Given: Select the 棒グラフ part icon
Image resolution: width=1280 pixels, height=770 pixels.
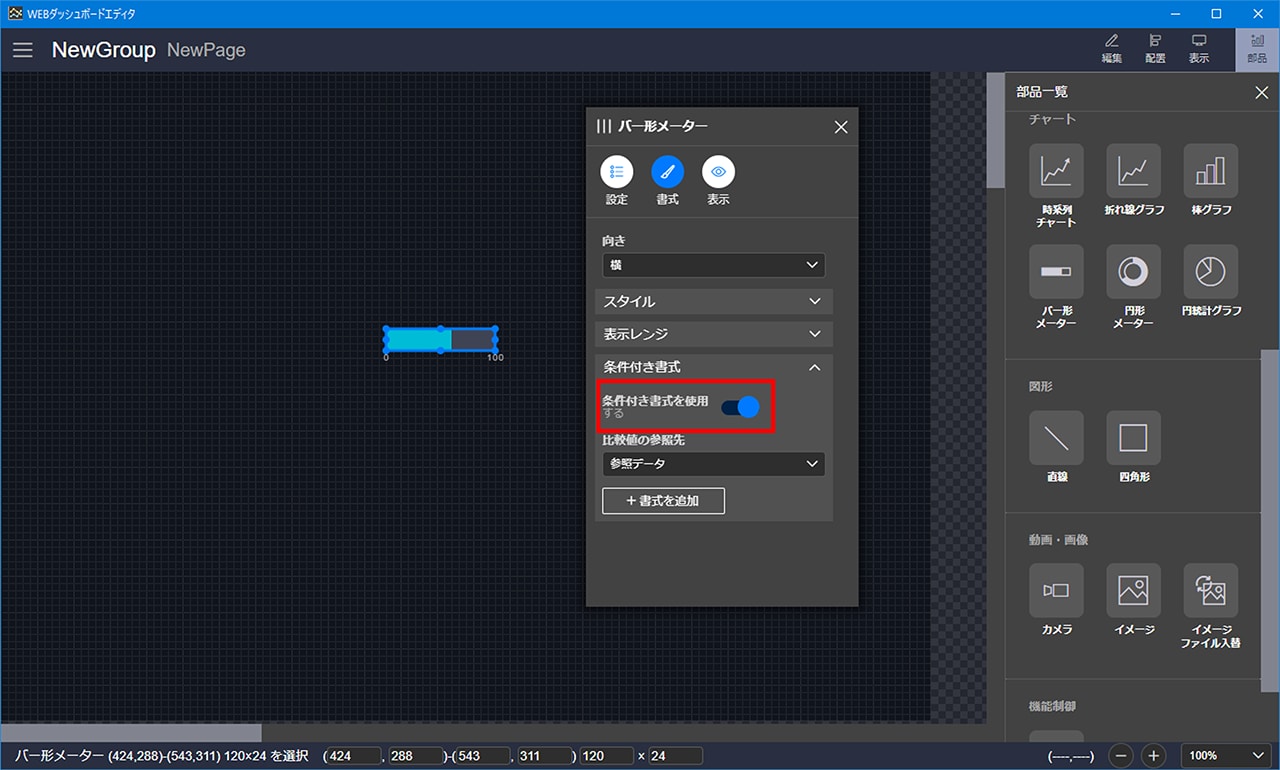Looking at the screenshot, I should tap(1210, 171).
